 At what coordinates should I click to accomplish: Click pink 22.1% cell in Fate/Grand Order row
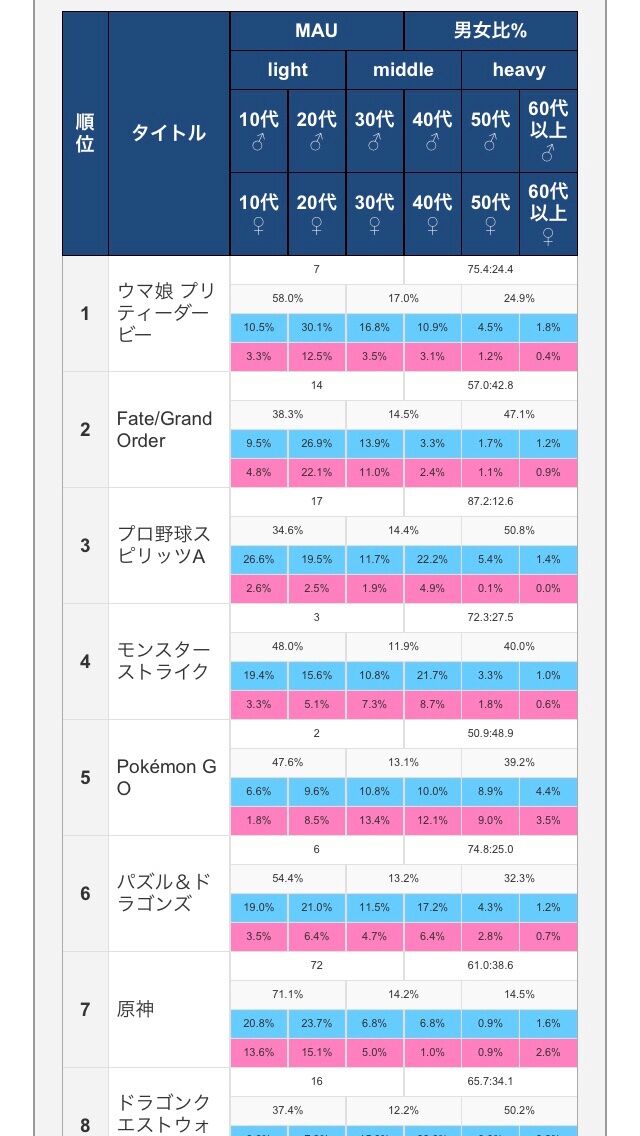point(317,472)
